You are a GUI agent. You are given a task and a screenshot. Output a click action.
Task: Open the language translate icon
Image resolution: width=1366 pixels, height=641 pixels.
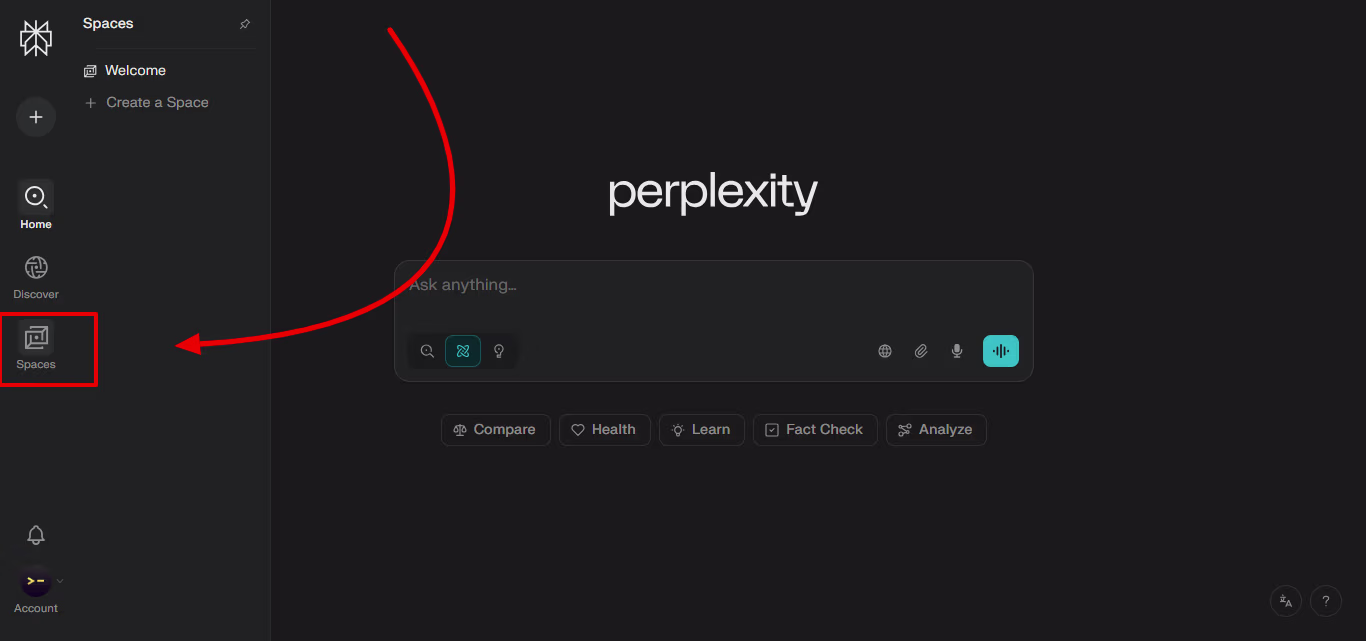pyautogui.click(x=1286, y=601)
